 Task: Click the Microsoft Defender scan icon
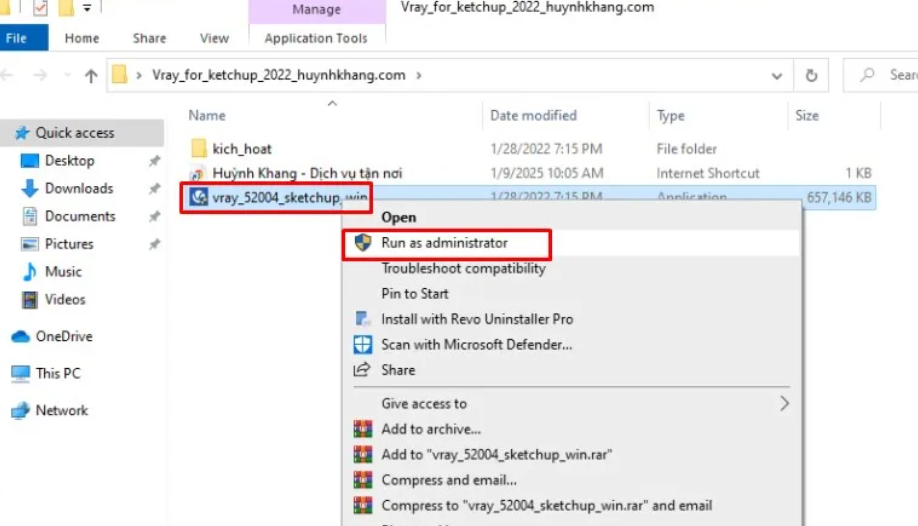[x=363, y=345]
